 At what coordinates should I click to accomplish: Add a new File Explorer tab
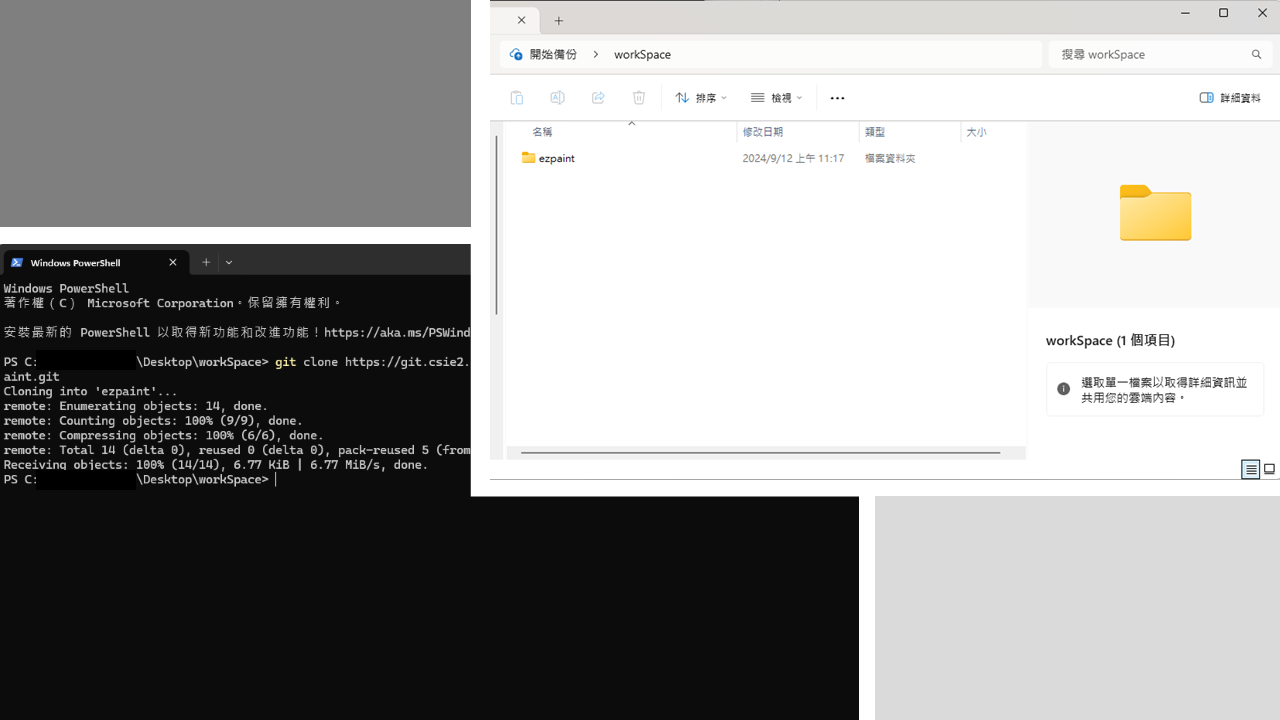click(559, 21)
